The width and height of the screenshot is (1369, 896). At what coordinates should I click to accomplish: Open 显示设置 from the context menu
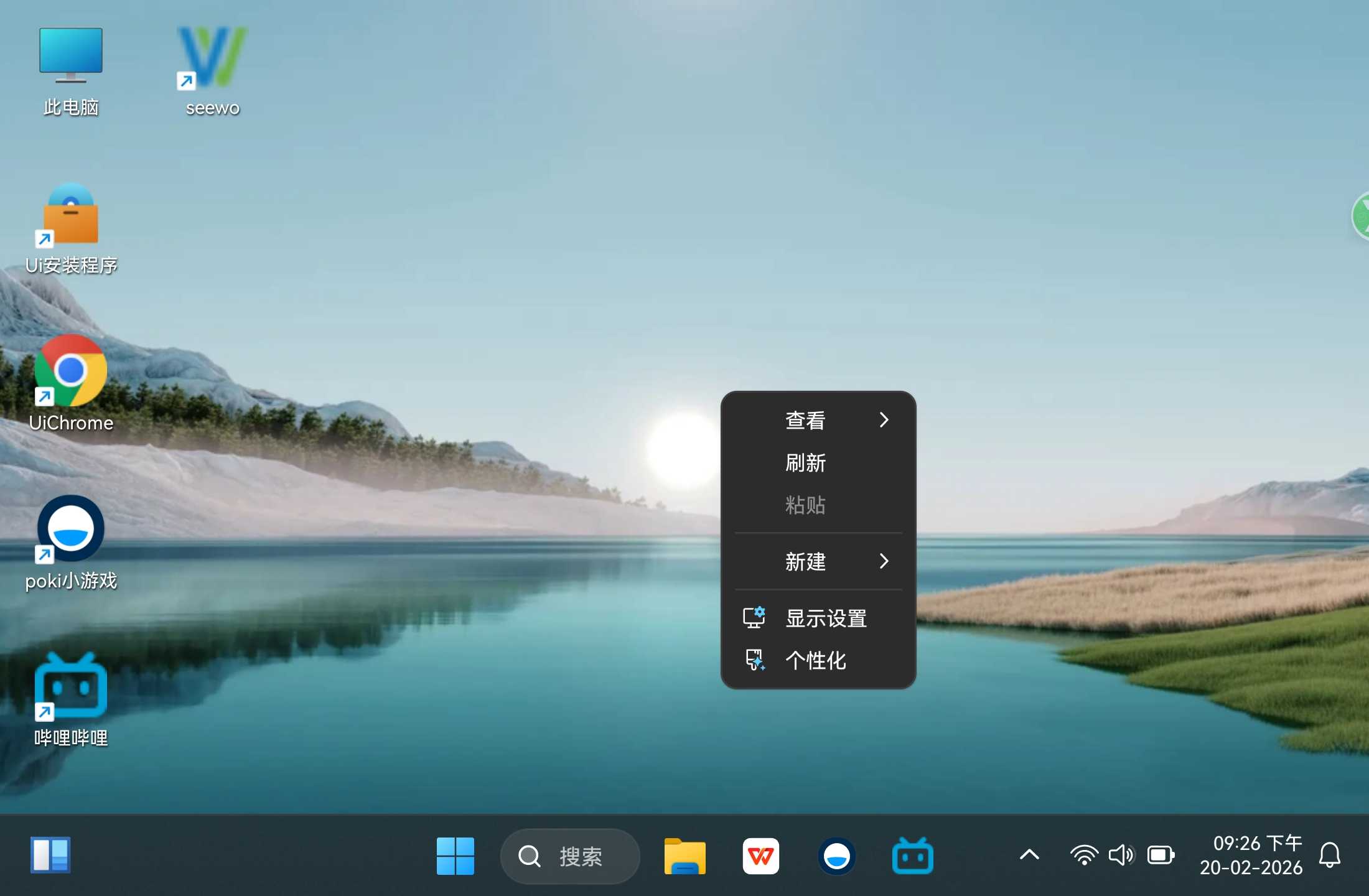coord(825,618)
